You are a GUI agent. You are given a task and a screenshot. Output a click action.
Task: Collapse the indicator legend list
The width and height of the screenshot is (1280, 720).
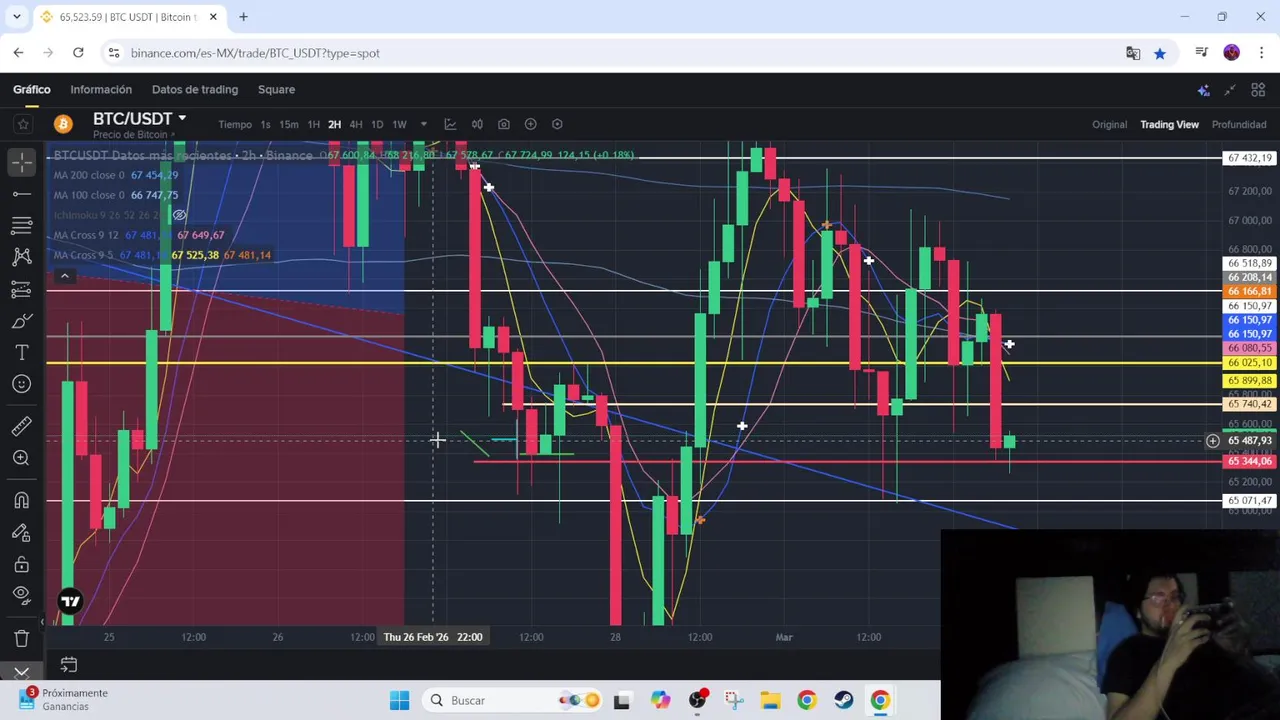(x=64, y=276)
